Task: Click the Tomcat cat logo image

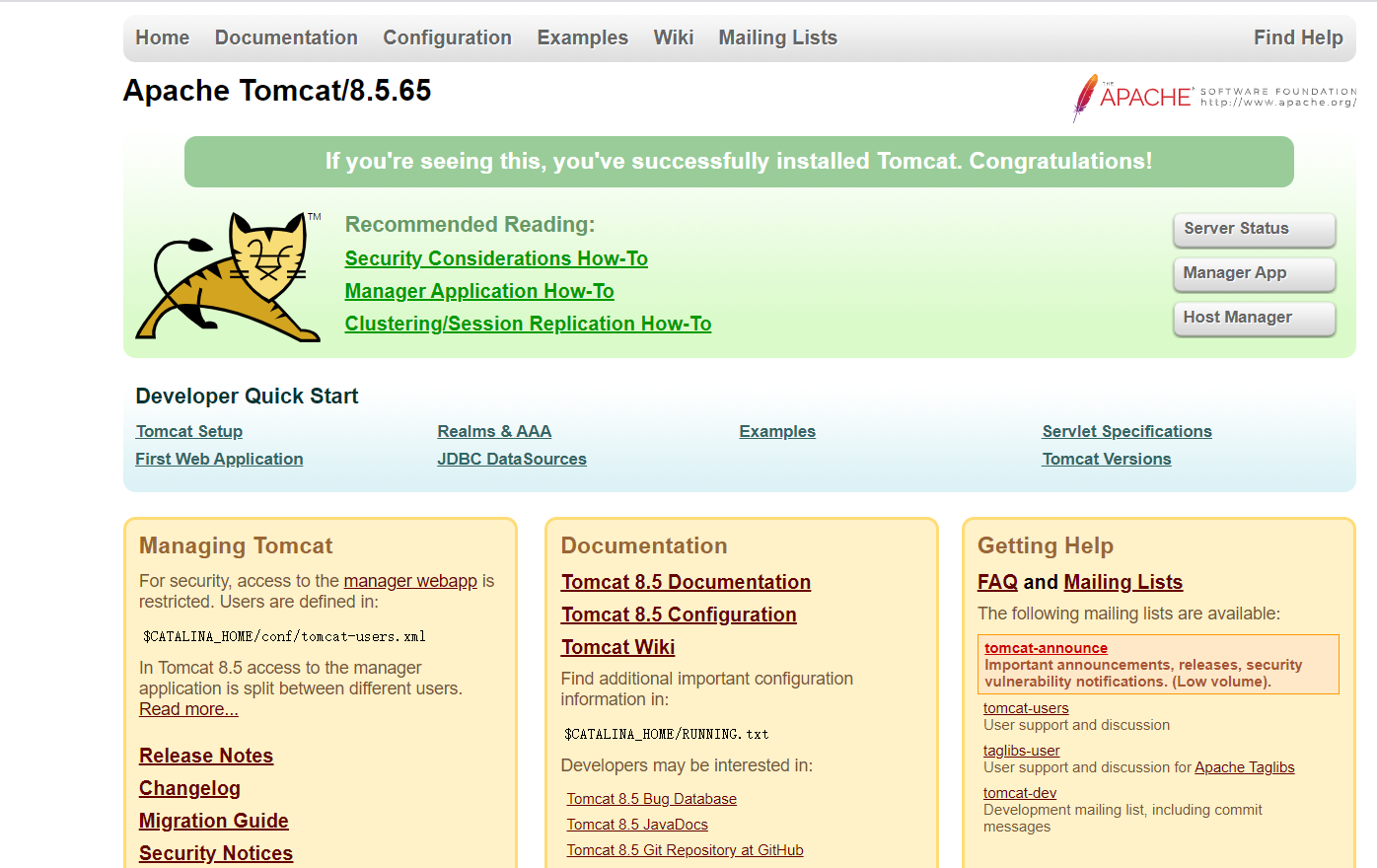Action: point(229,276)
